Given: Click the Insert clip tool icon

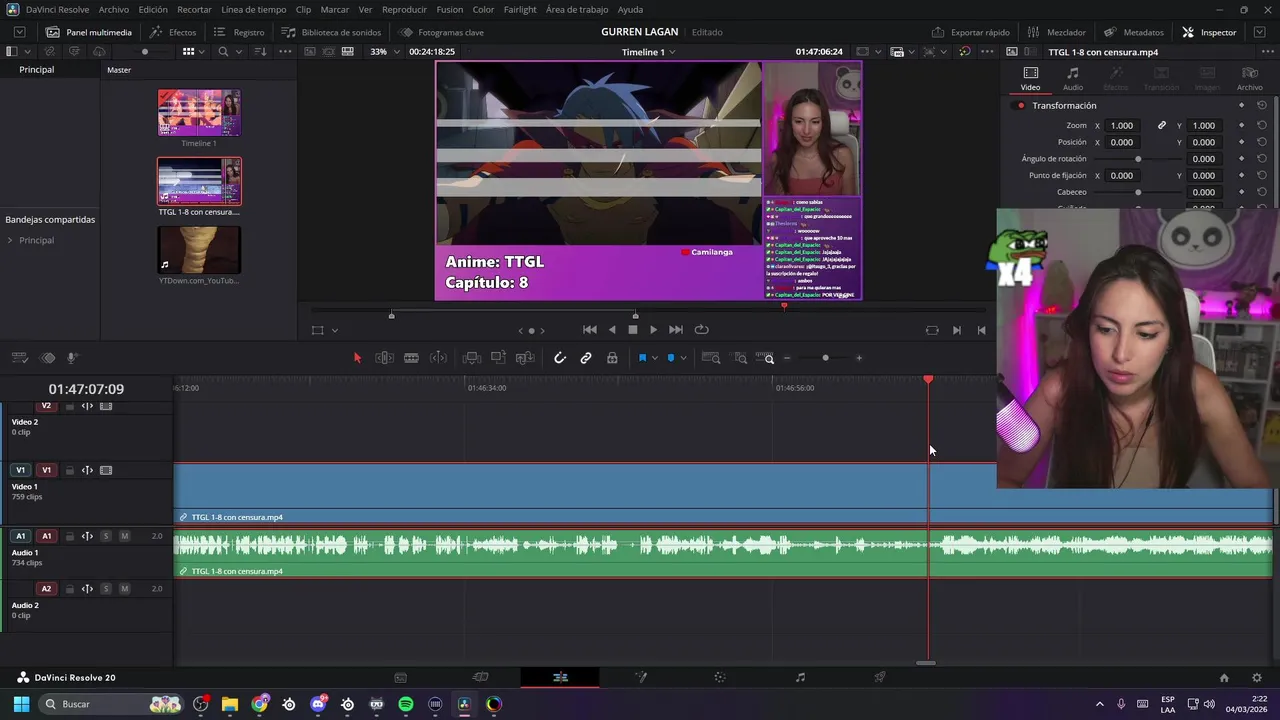Looking at the screenshot, I should pyautogui.click(x=472, y=358).
